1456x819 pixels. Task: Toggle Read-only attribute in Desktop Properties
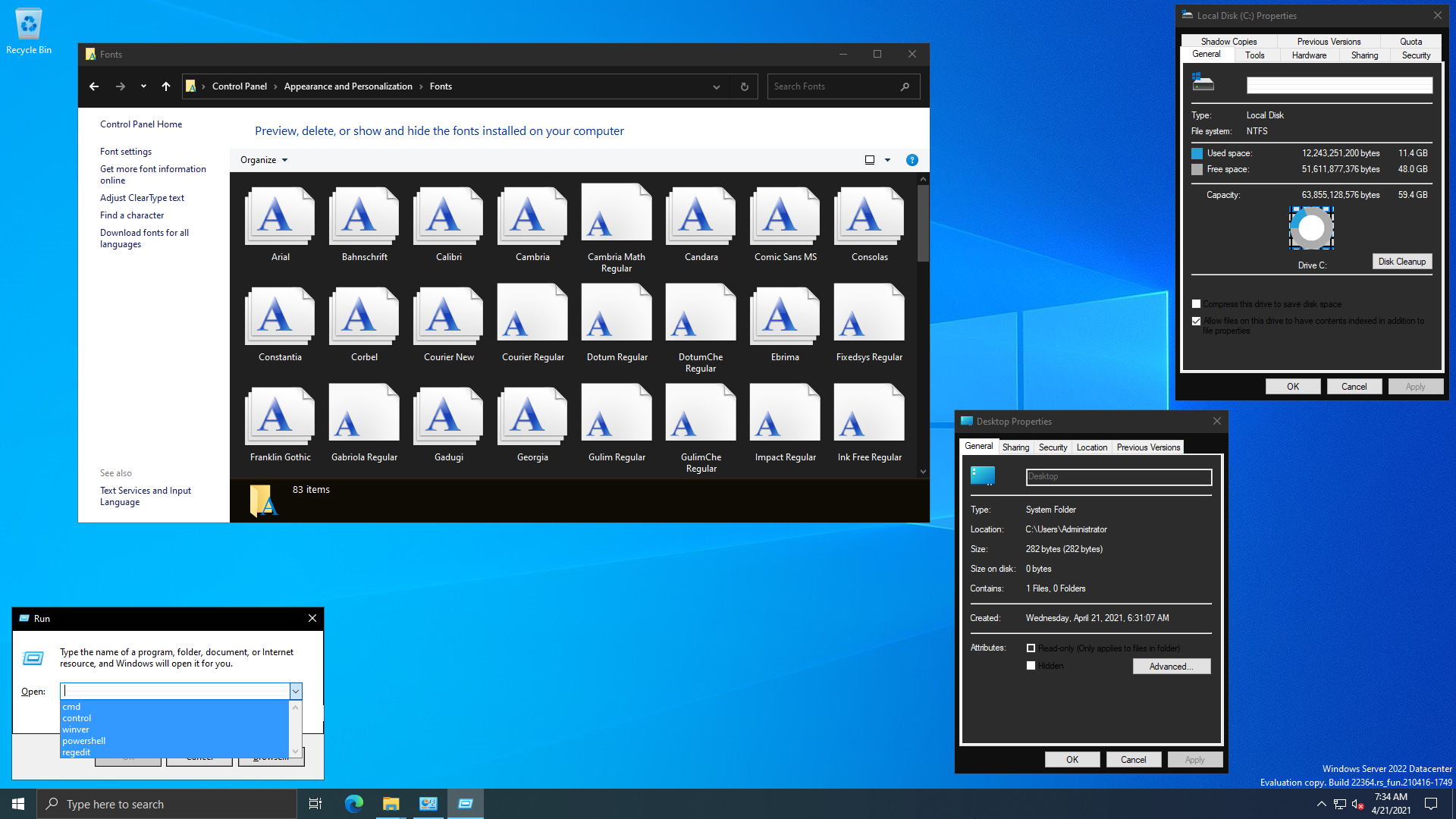tap(1031, 648)
